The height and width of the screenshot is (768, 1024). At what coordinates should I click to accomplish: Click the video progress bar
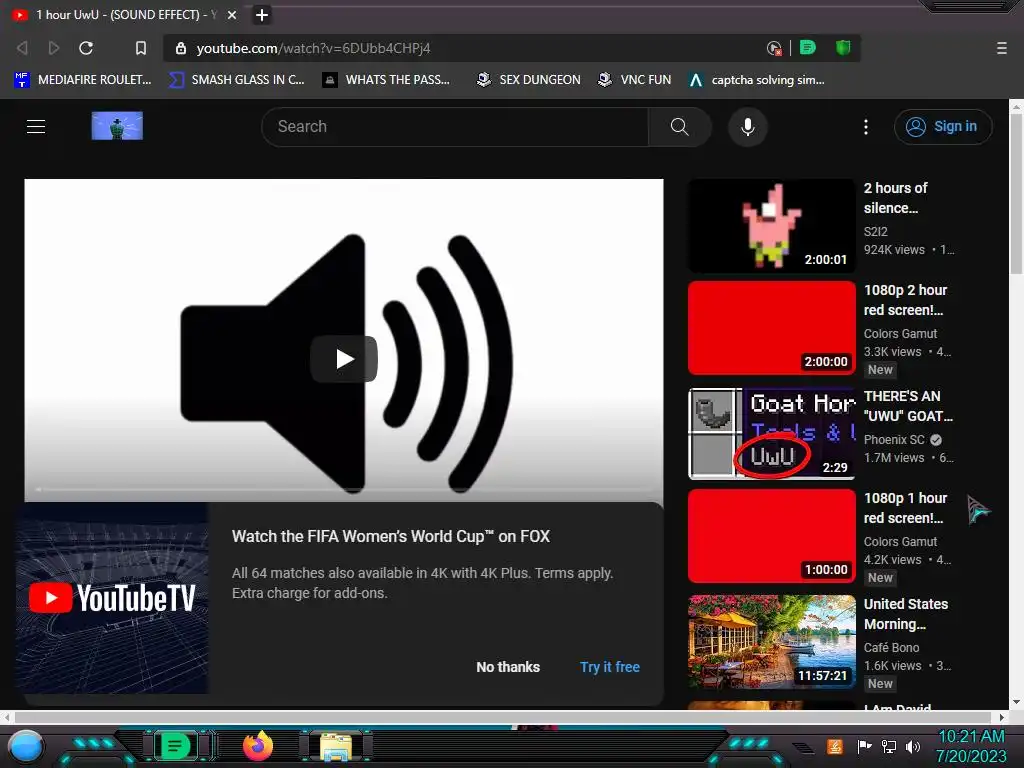344,488
